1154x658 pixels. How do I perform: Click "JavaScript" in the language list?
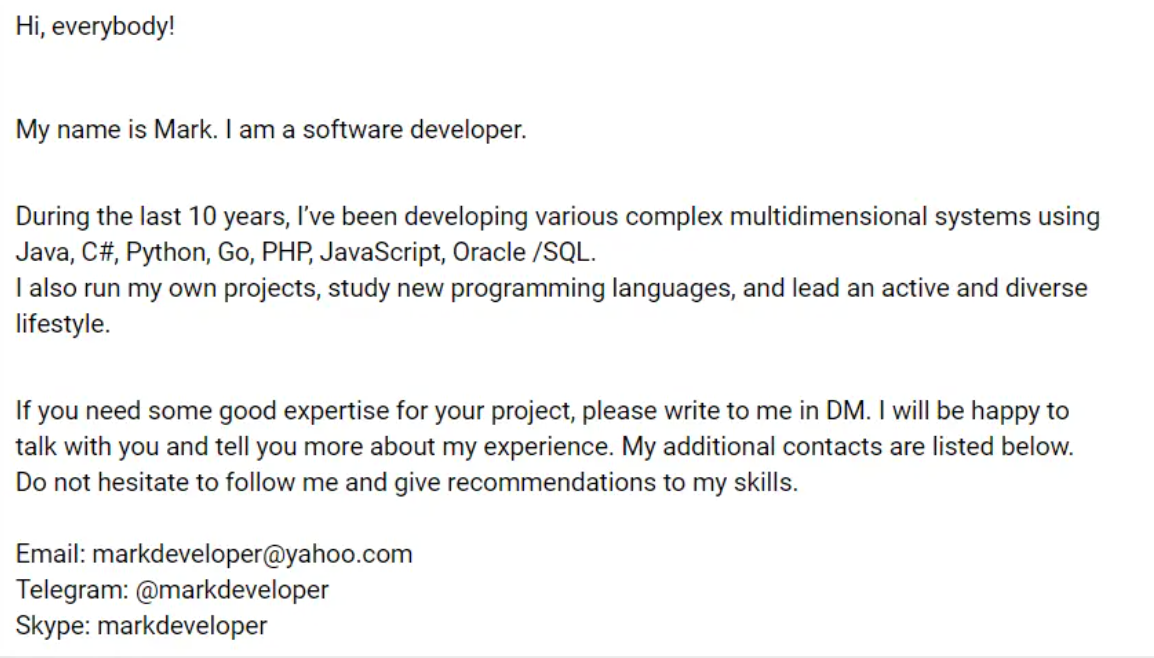tap(380, 252)
